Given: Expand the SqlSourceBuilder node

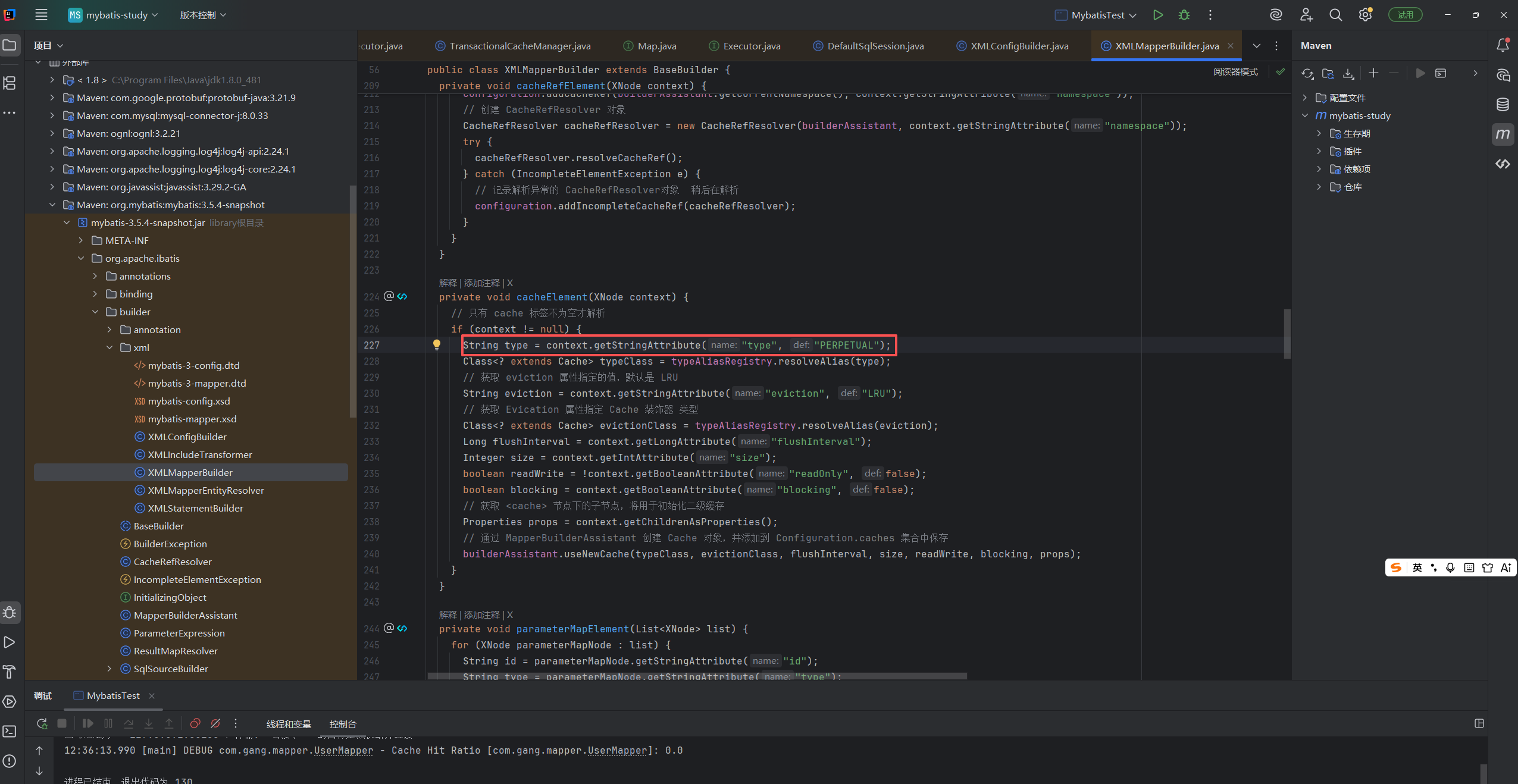Looking at the screenshot, I should coord(109,669).
